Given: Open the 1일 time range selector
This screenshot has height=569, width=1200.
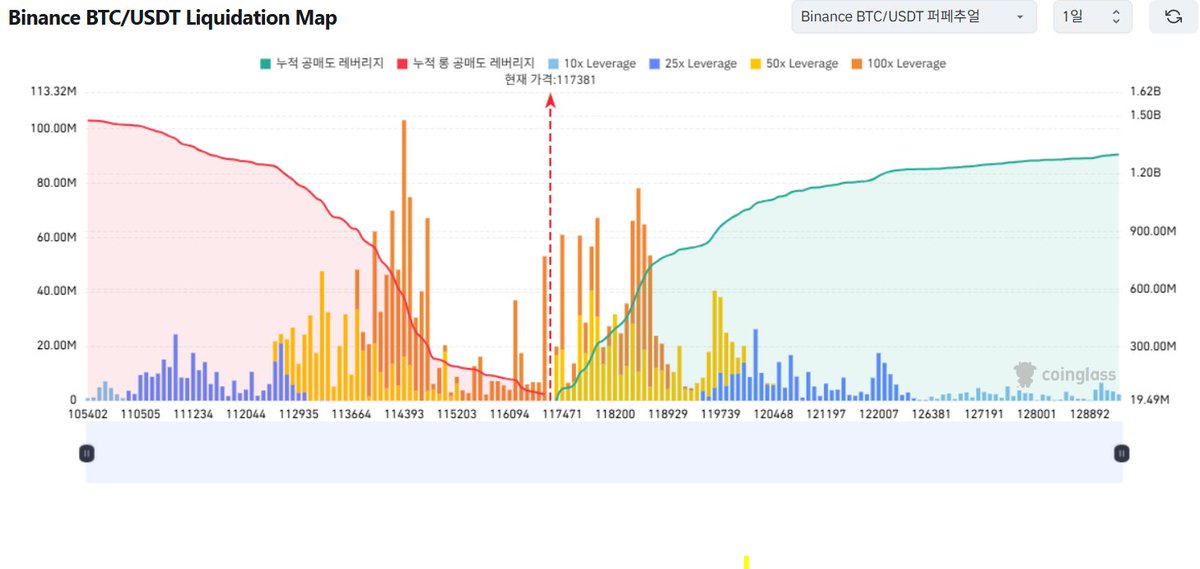Looking at the screenshot, I should click(x=1093, y=16).
